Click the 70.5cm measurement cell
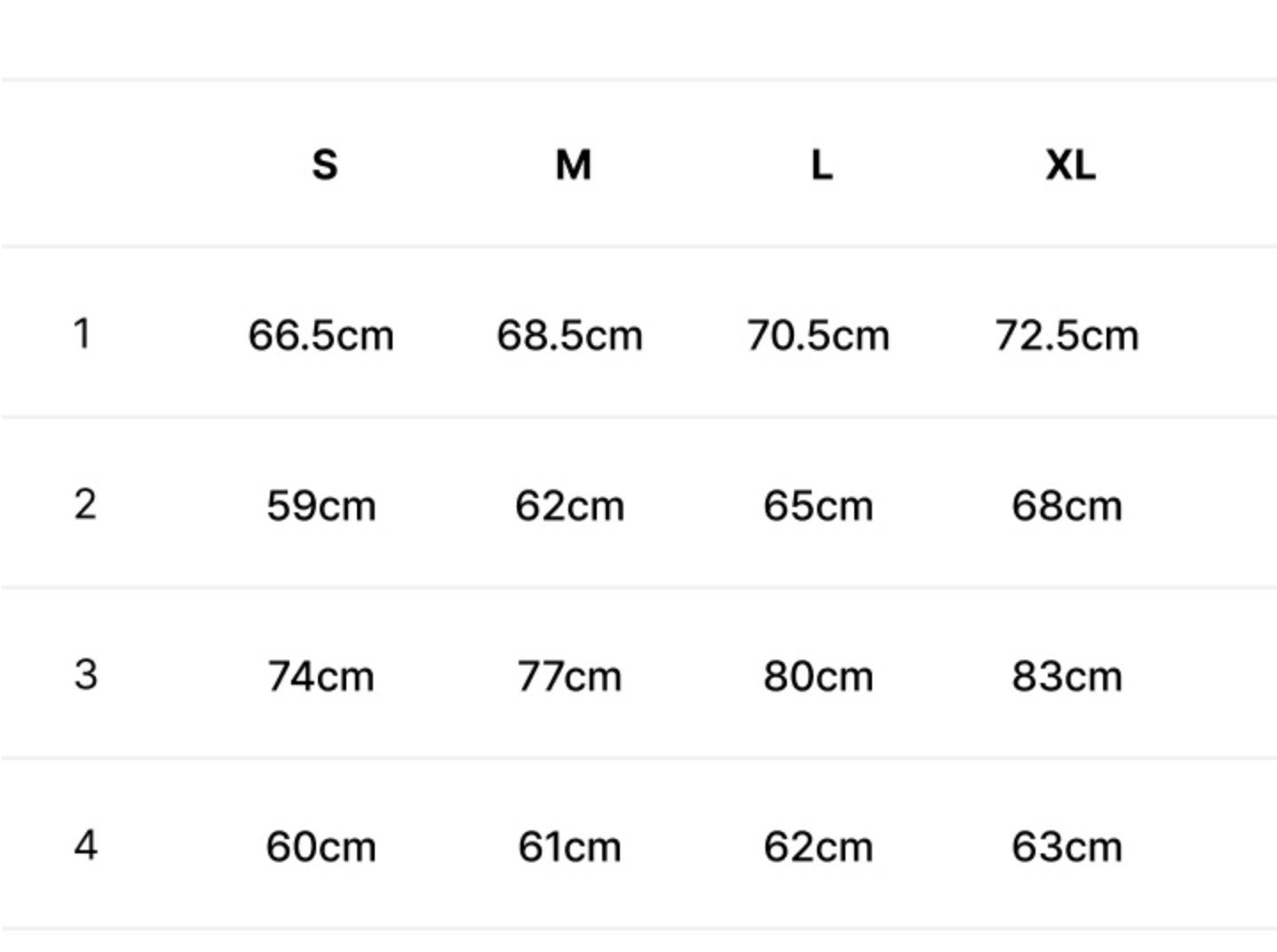 tap(818, 336)
